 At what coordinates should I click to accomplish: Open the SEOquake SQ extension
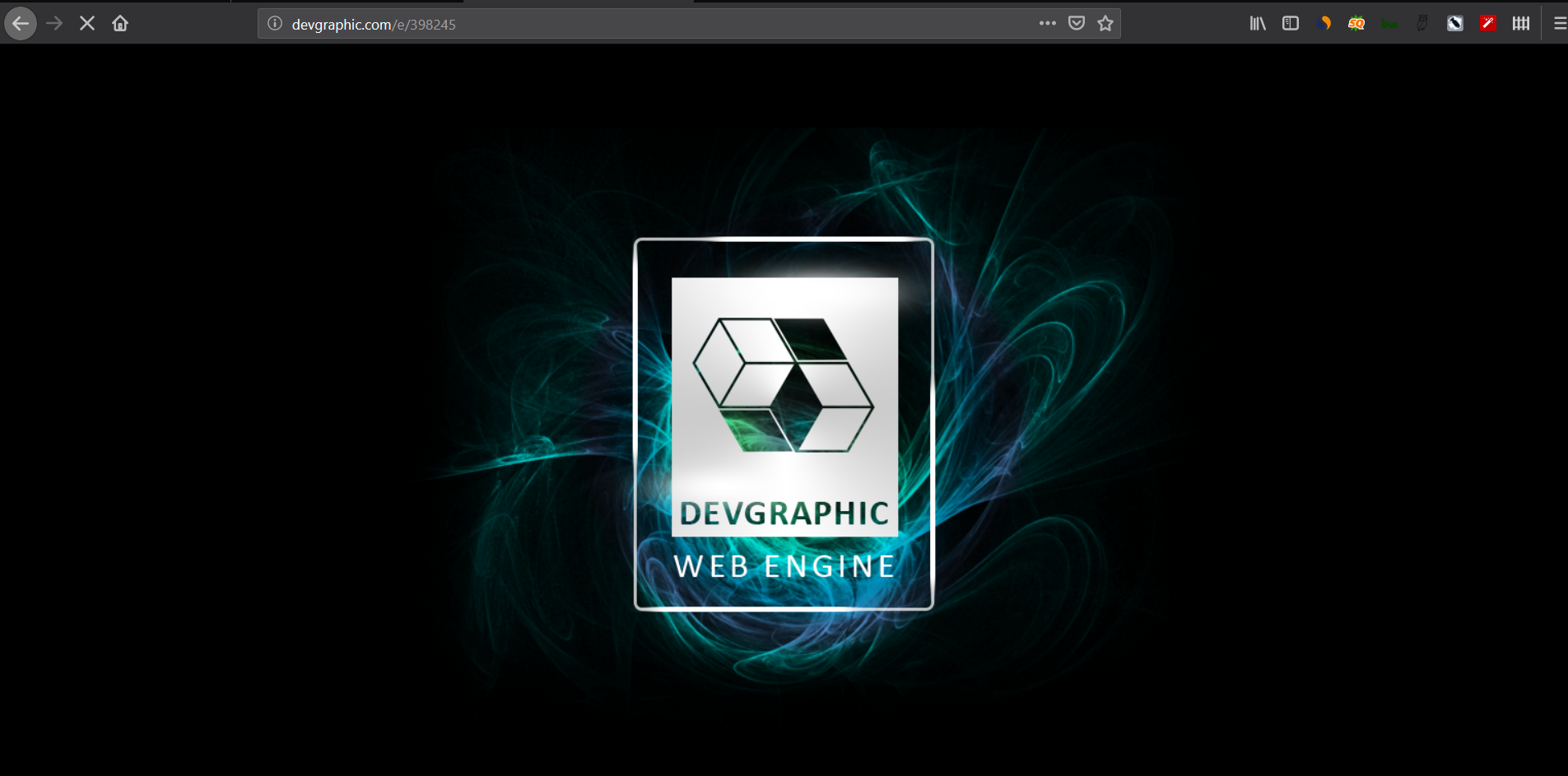pyautogui.click(x=1356, y=23)
